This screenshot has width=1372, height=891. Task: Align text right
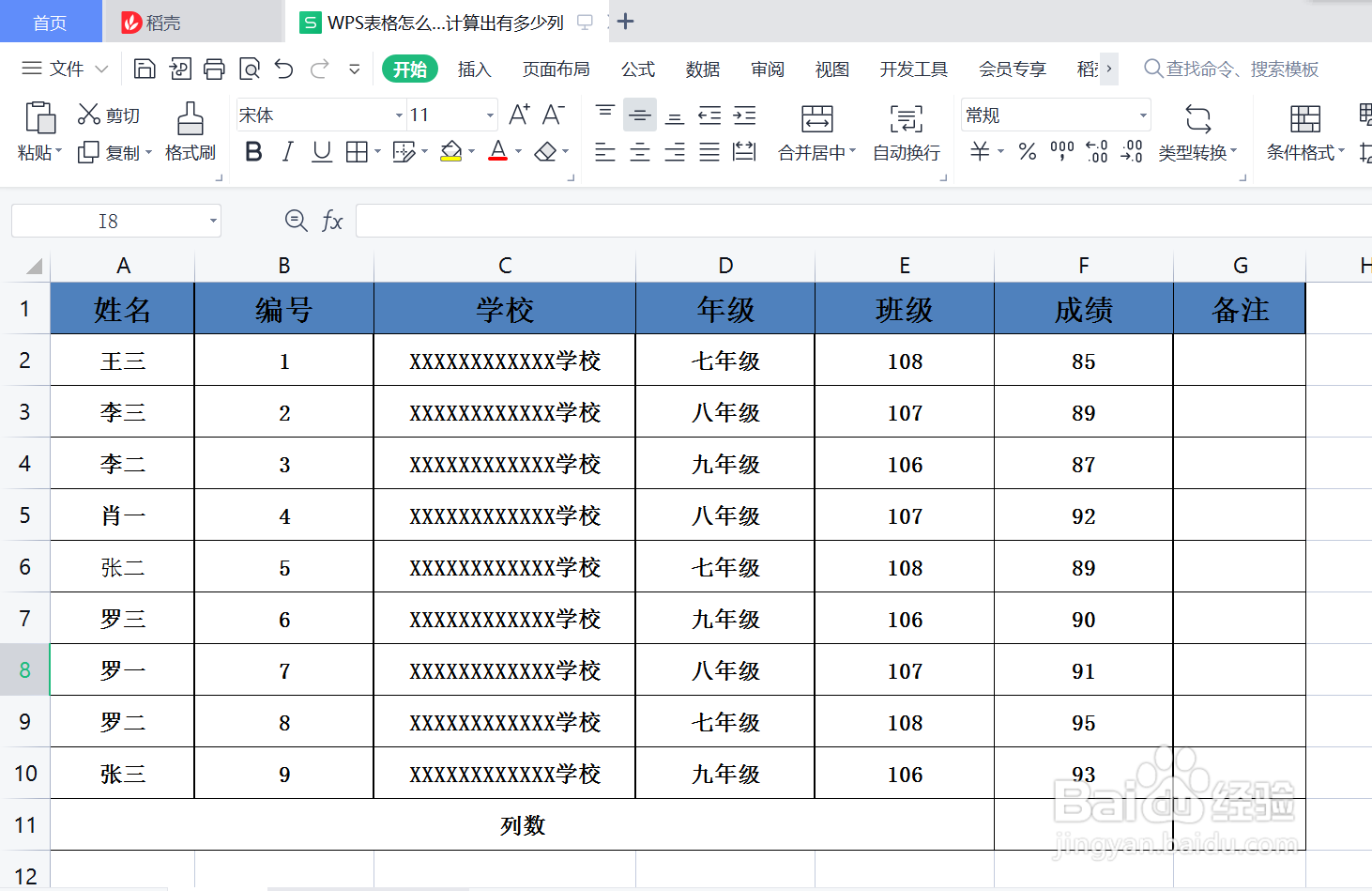pyautogui.click(x=675, y=151)
